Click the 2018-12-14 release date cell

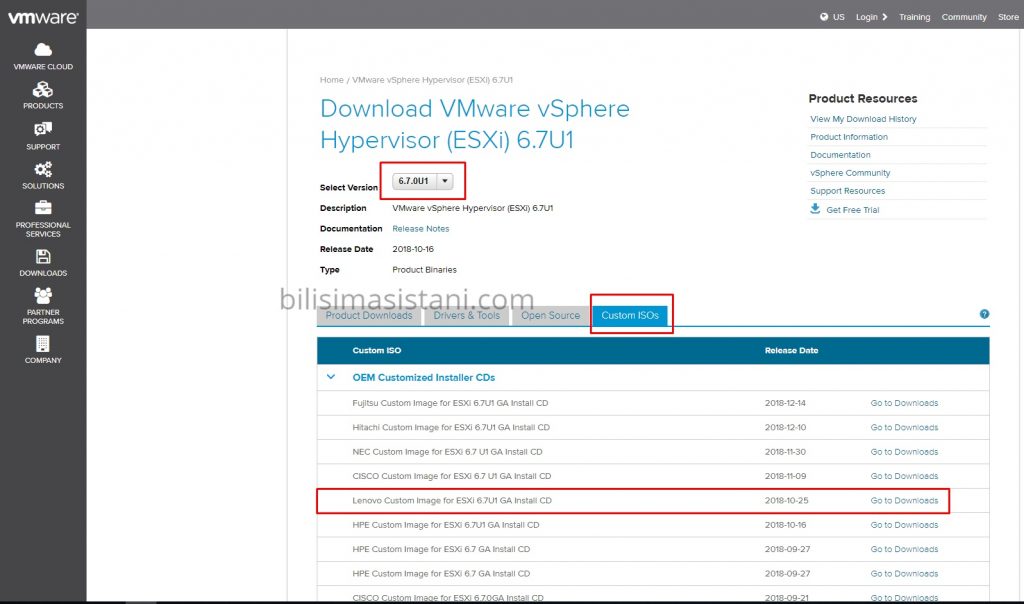tap(785, 403)
